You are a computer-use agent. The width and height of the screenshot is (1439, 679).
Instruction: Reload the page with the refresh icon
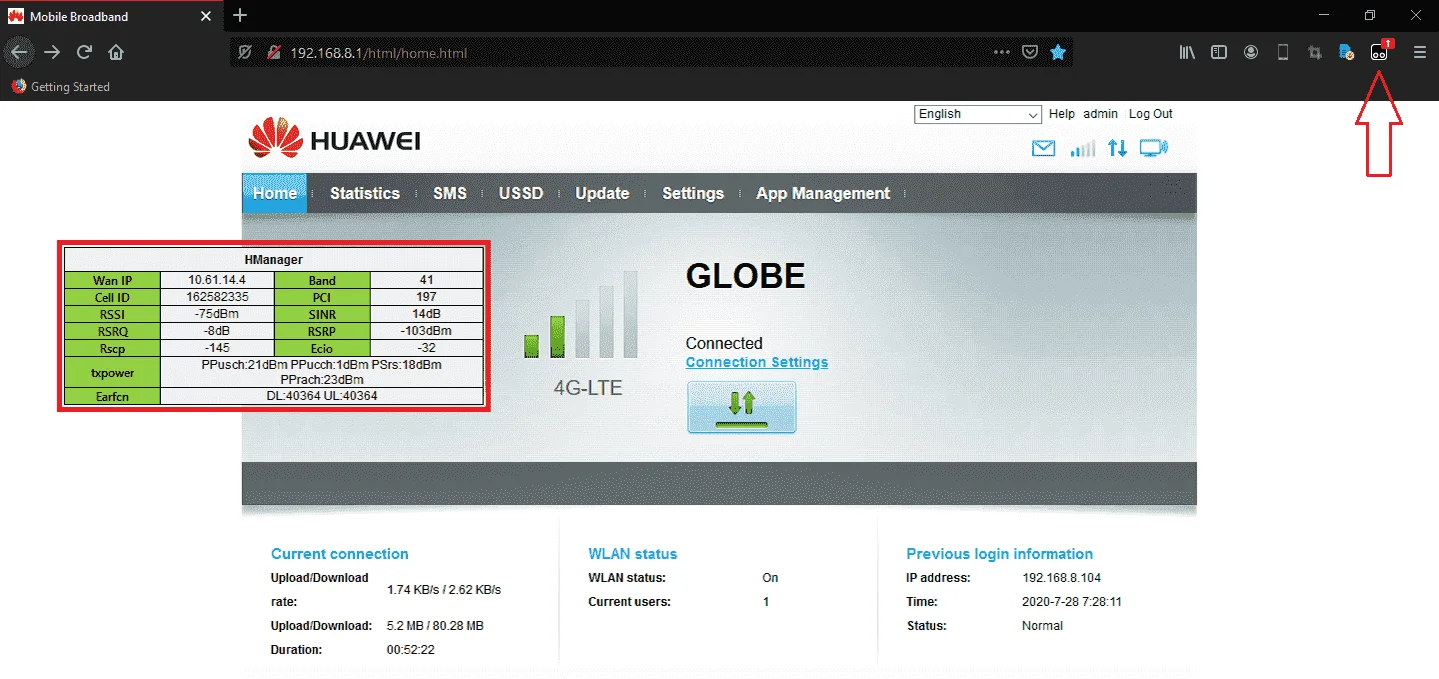point(84,52)
